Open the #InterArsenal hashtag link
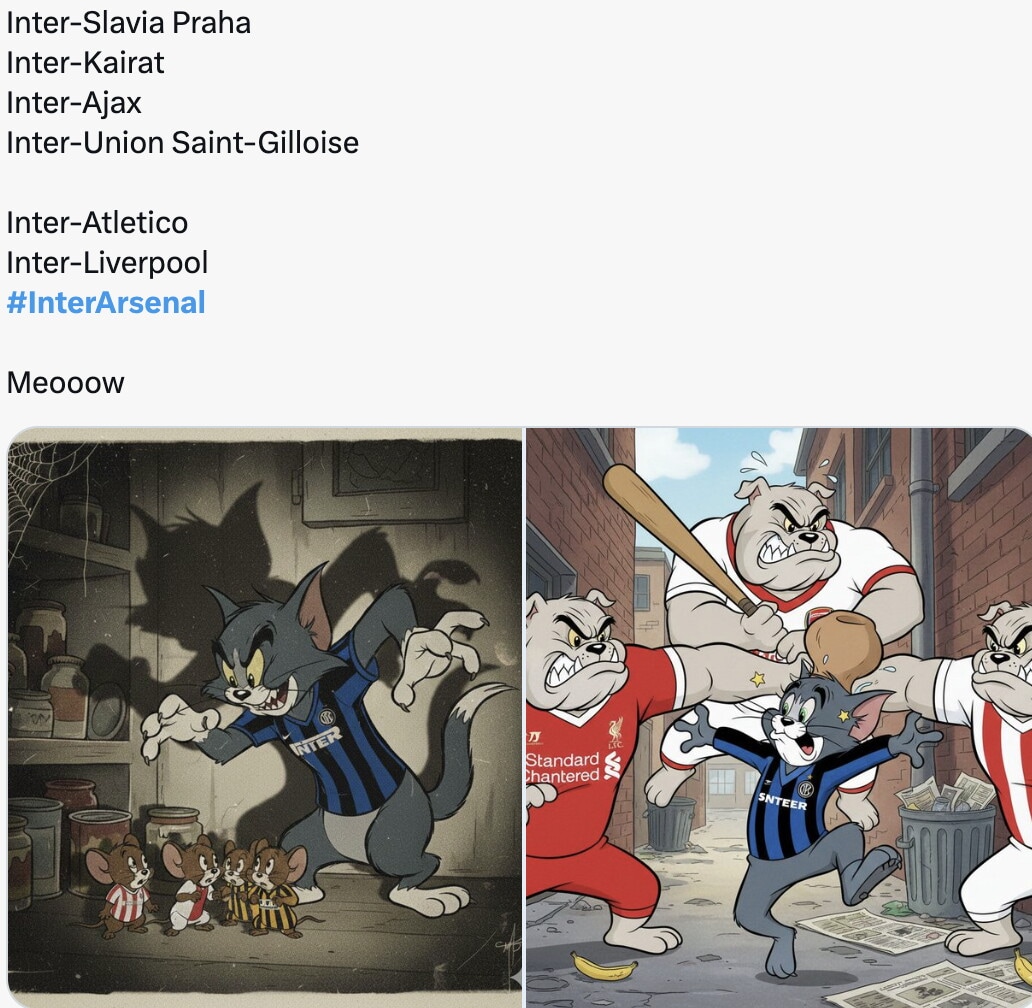The image size is (1032, 1008). click(106, 303)
